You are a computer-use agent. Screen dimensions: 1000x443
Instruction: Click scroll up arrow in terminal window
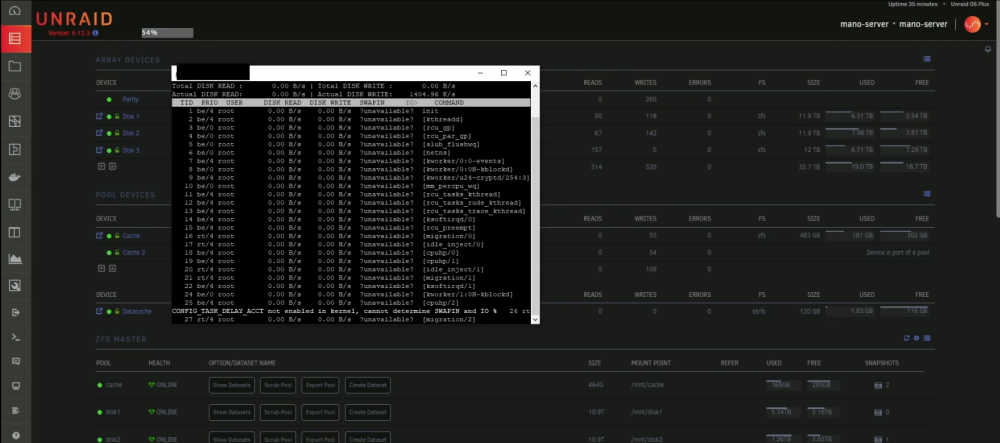[534, 85]
